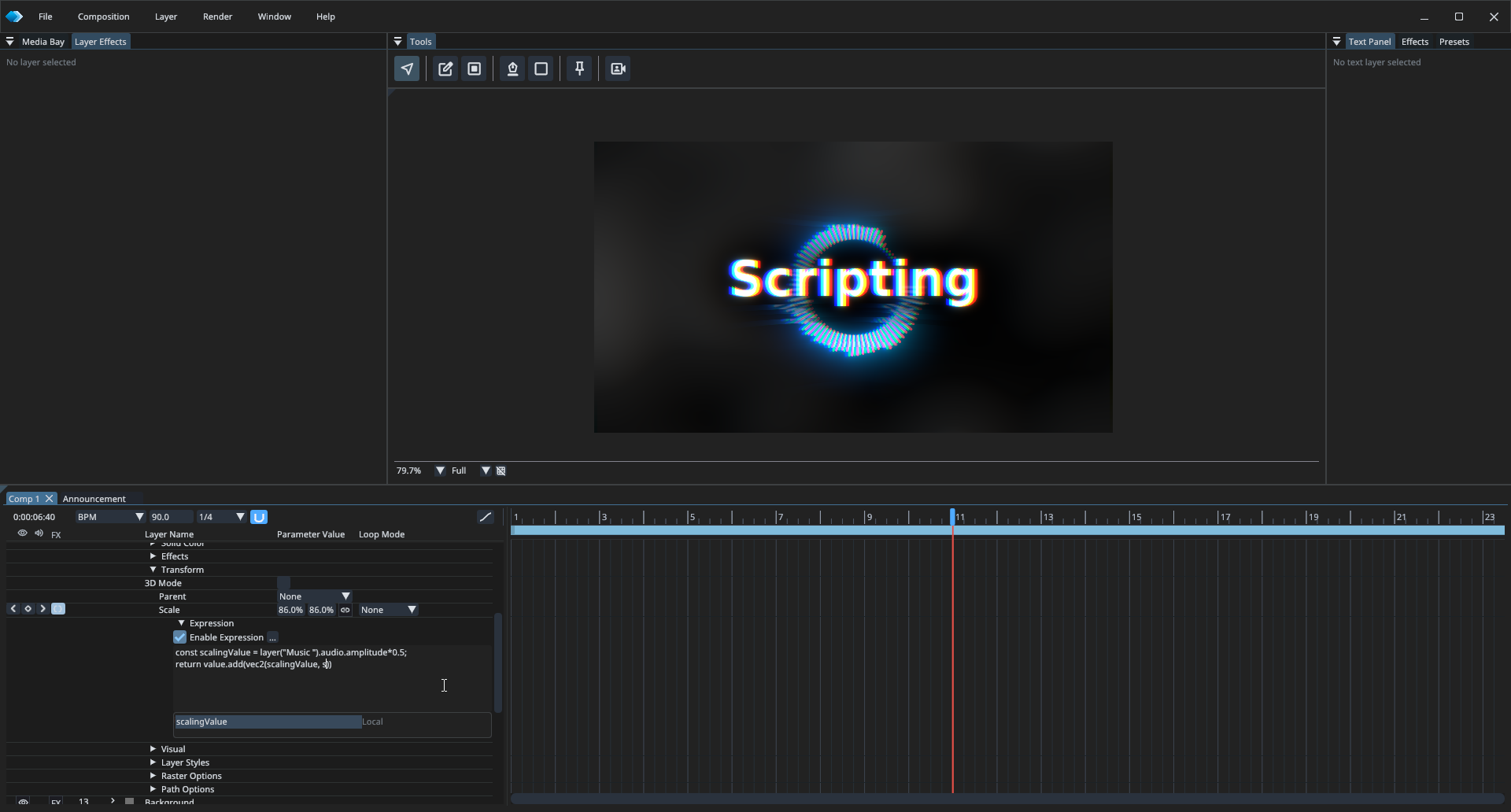Open the Render menu
The width and height of the screenshot is (1511, 812).
click(217, 17)
